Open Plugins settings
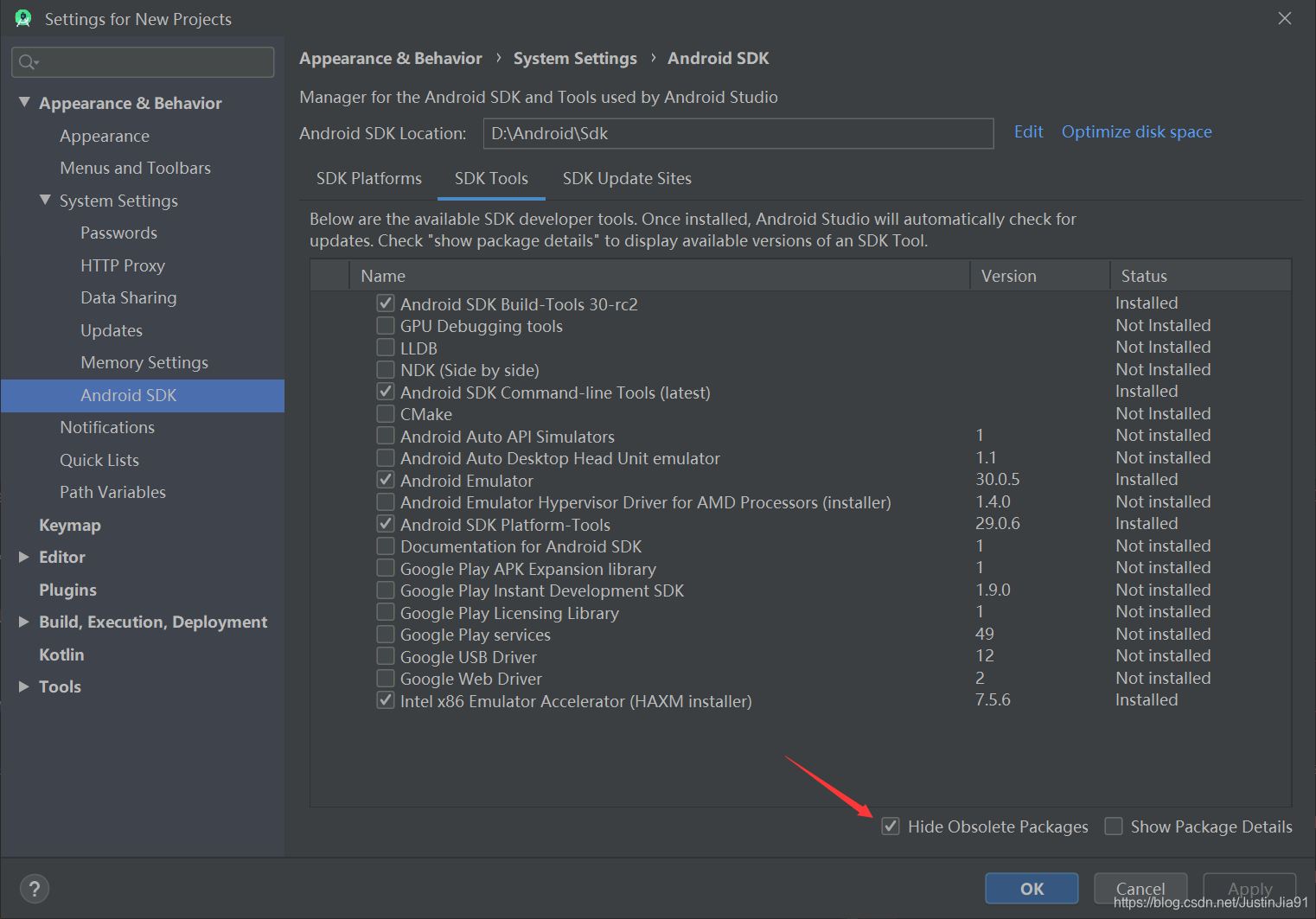The image size is (1316, 919). coord(67,590)
